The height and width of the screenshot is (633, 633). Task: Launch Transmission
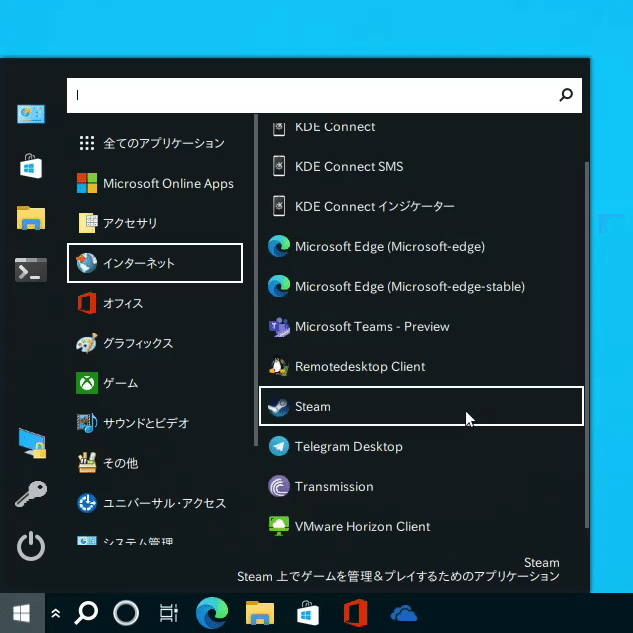click(x=421, y=486)
